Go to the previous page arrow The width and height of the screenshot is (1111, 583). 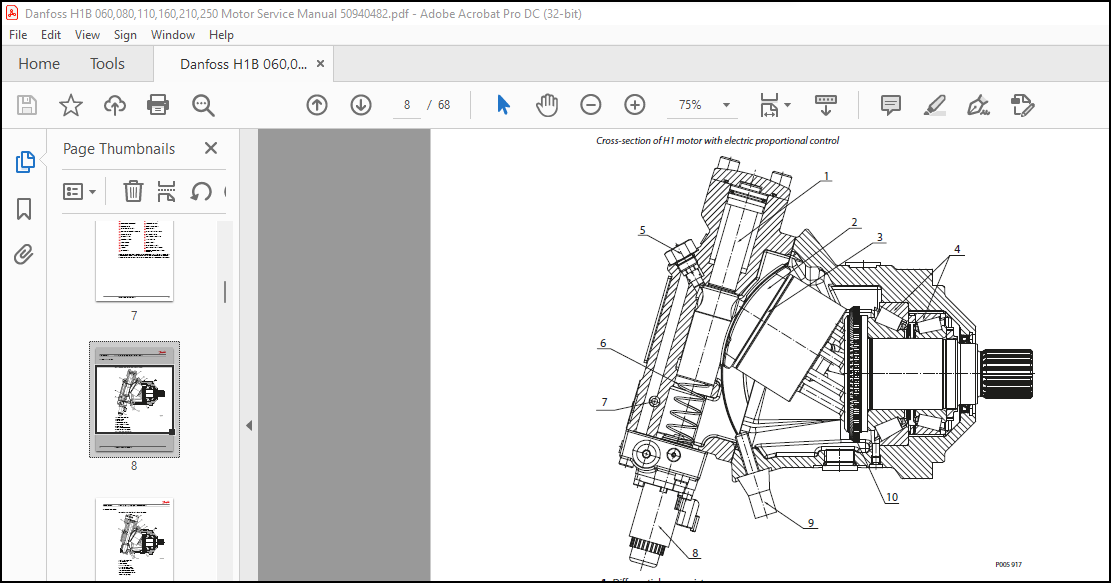click(317, 105)
